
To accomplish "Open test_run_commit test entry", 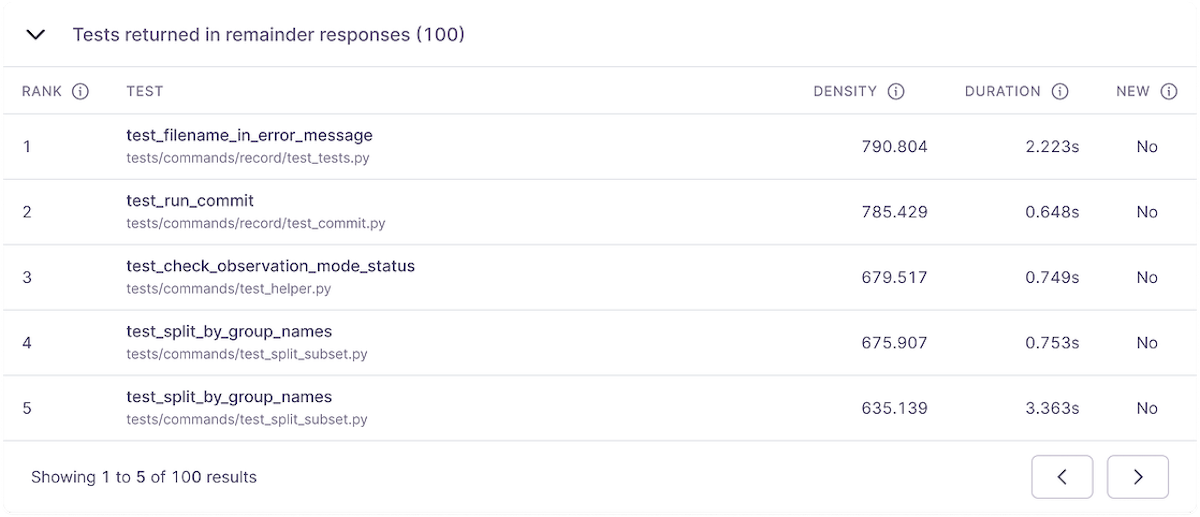I will [190, 200].
